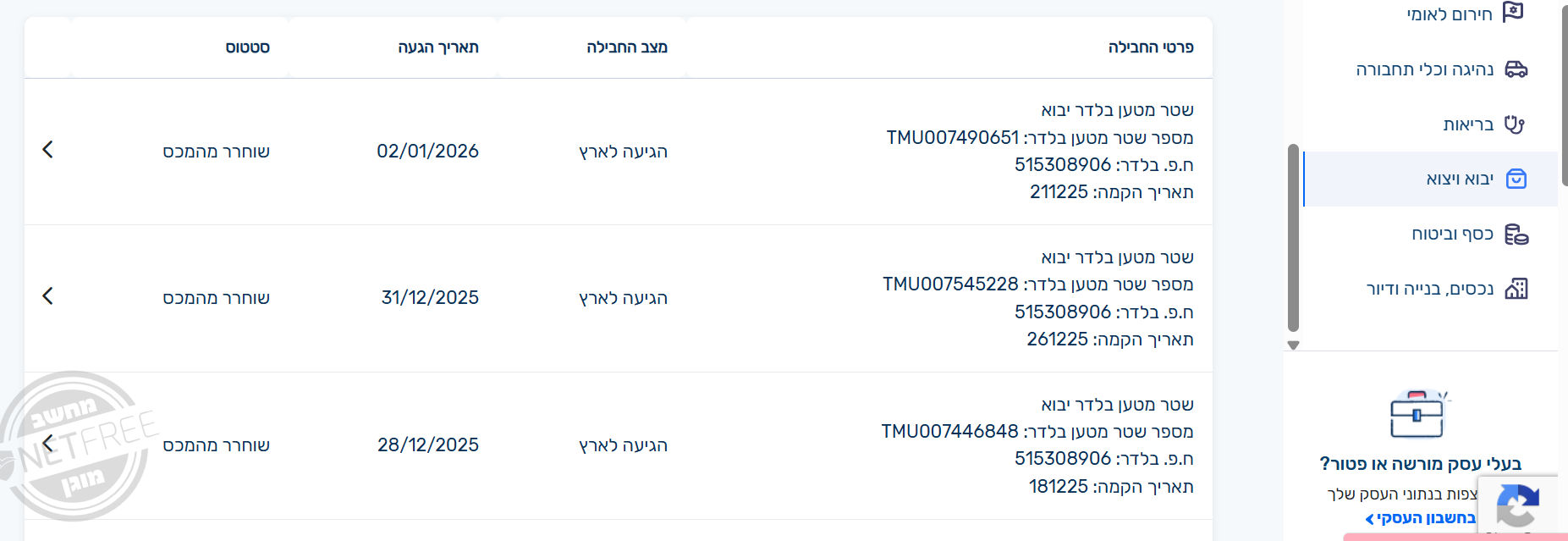Click the sidebar scroll-down arrow
This screenshot has width=1568, height=541.
pos(1293,345)
